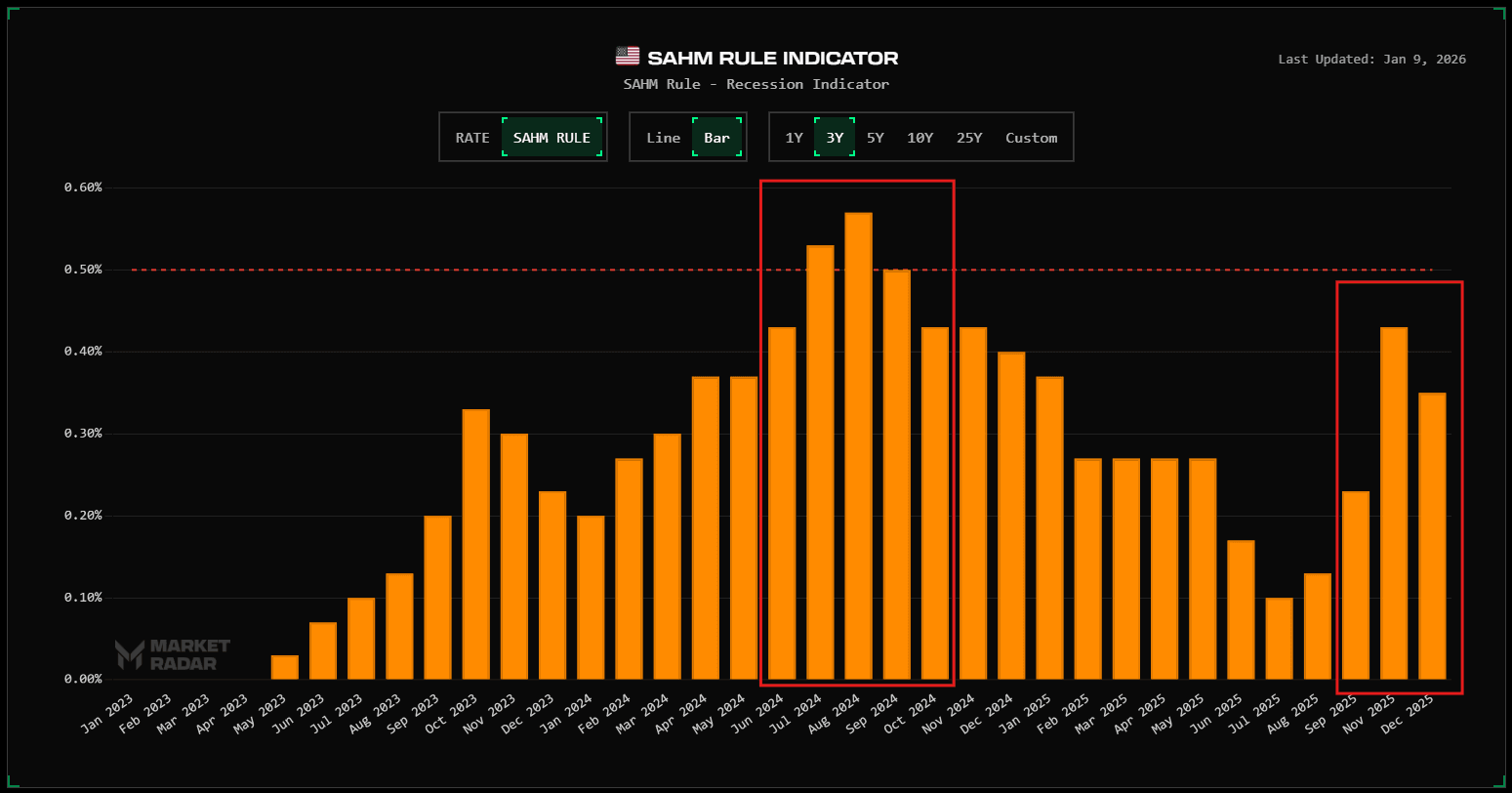Change time range to 5Y

[875, 138]
